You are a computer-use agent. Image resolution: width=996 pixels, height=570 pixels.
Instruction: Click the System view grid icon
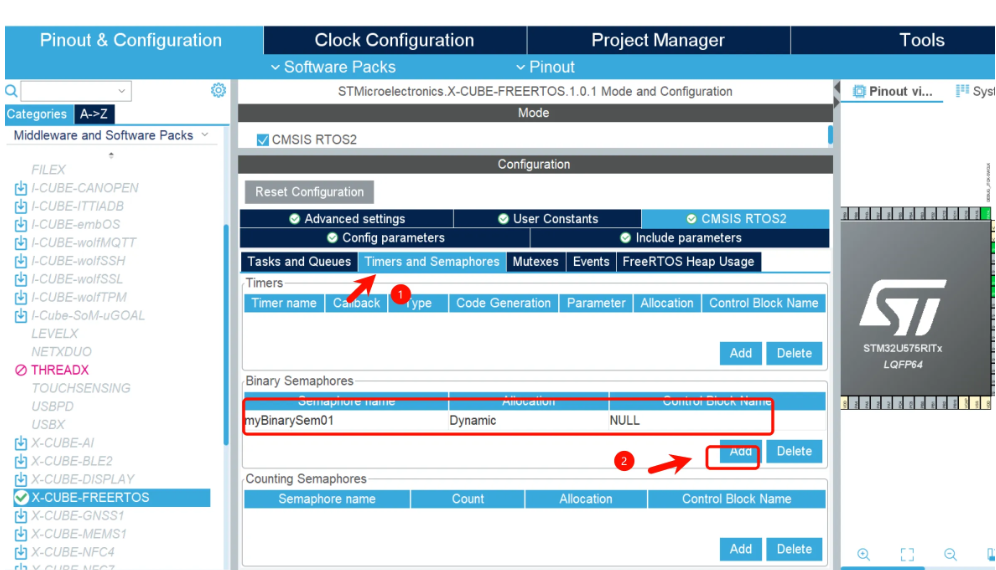tap(962, 91)
